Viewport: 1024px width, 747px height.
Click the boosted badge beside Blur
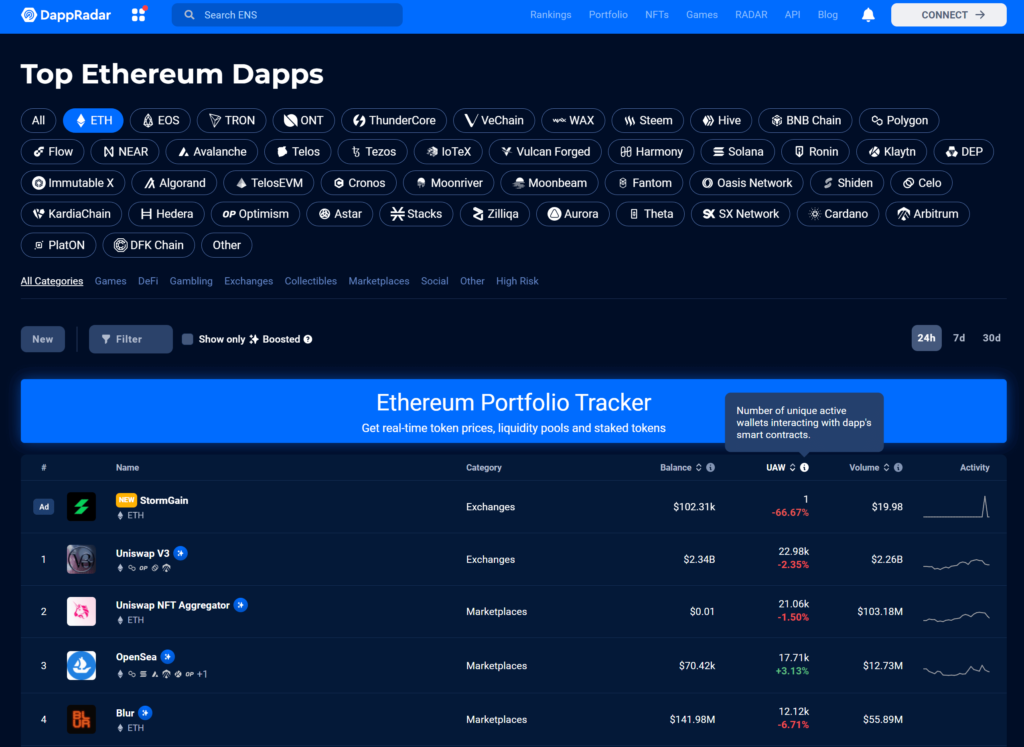point(146,713)
